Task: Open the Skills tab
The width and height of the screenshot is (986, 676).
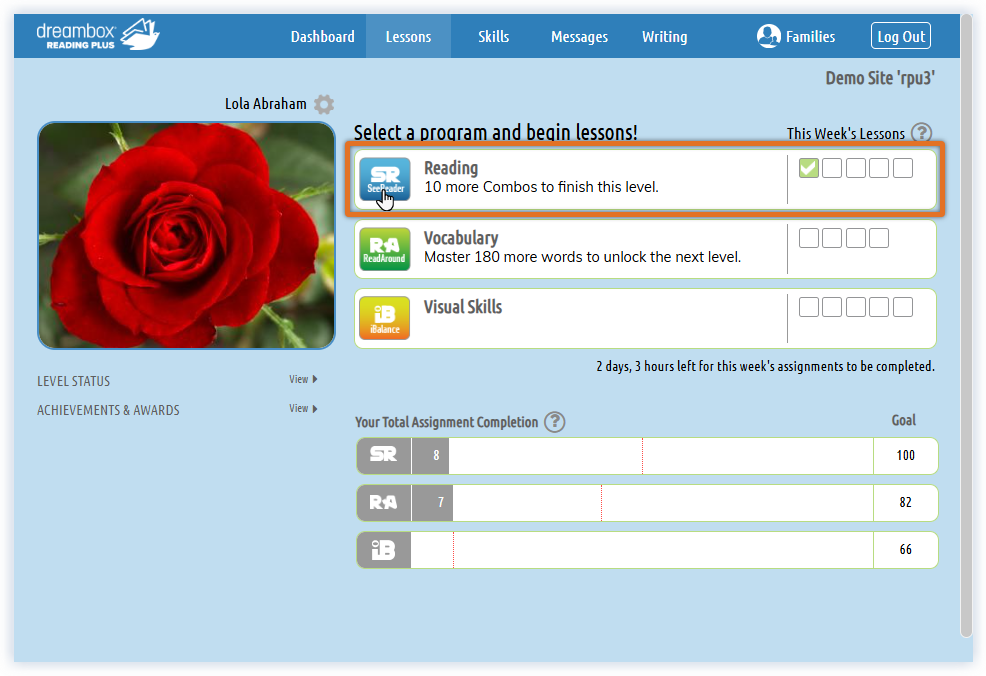Action: pos(494,36)
